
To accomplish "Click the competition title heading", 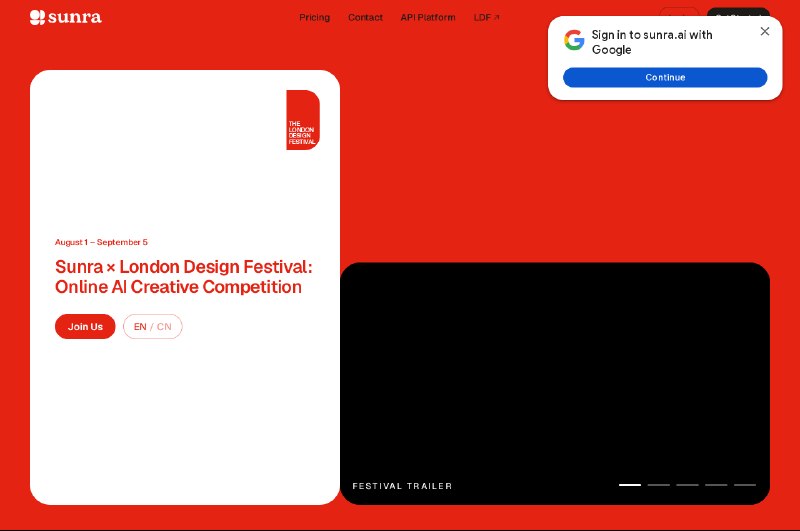I will pos(184,276).
